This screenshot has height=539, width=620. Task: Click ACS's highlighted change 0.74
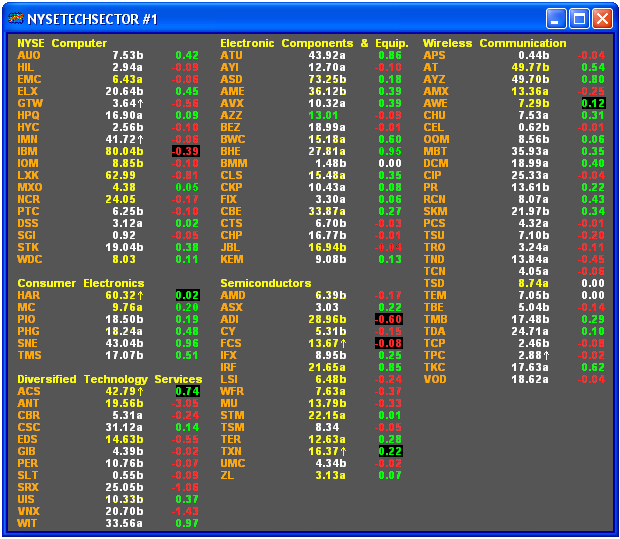click(x=187, y=391)
